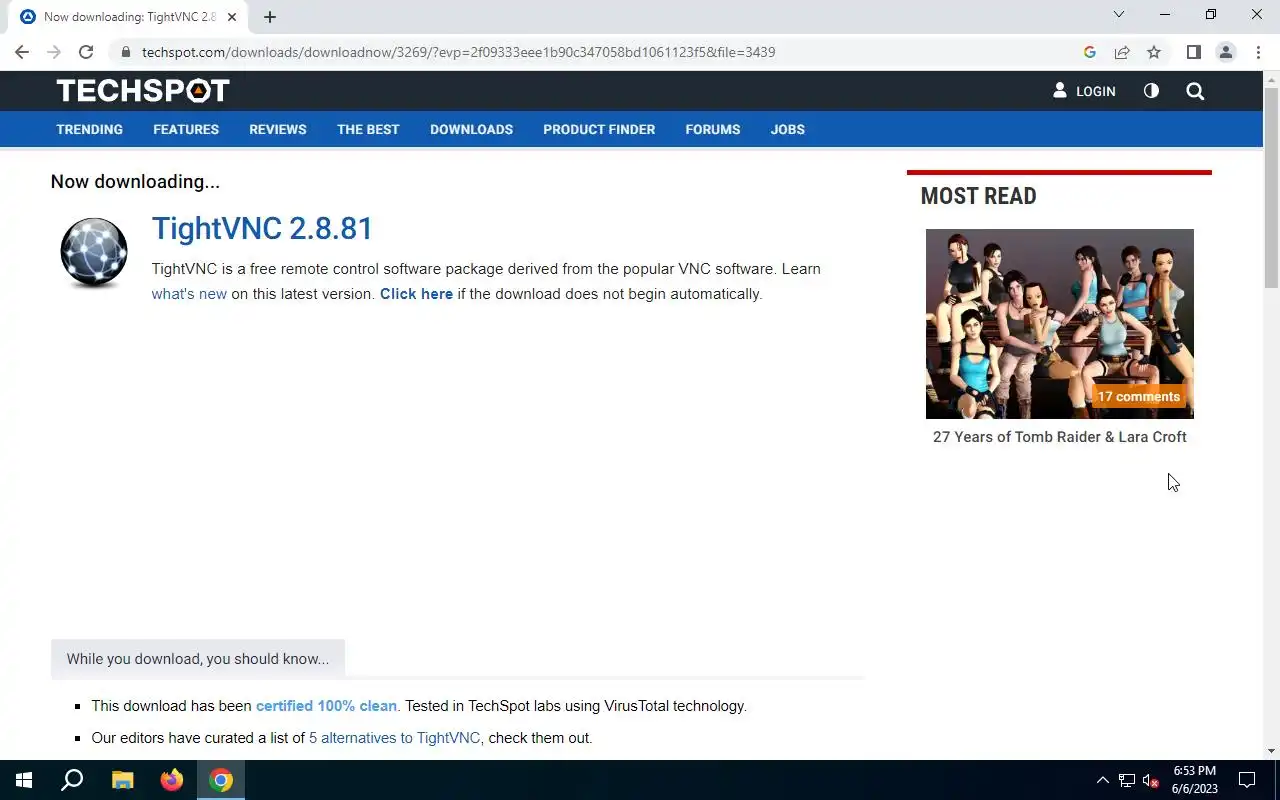Show hidden system tray icons
Image resolution: width=1280 pixels, height=800 pixels.
[1102, 780]
